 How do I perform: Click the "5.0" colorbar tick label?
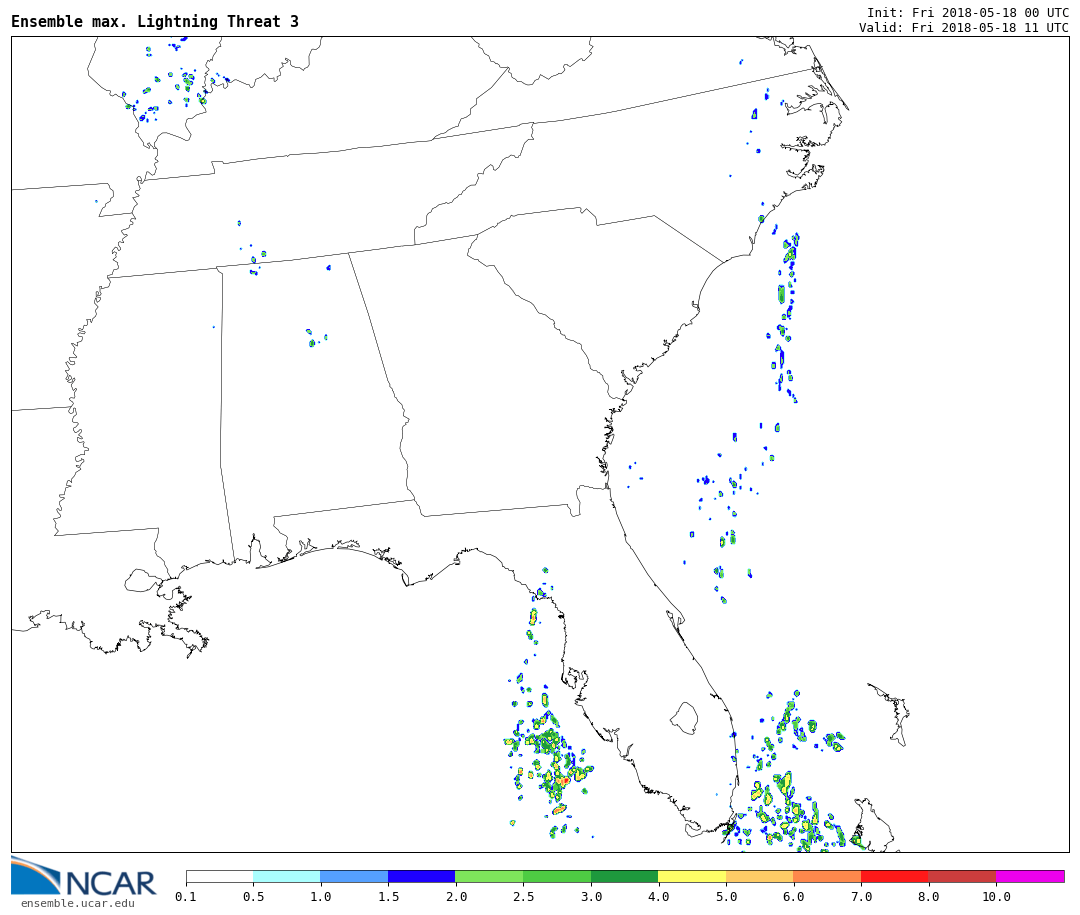click(725, 897)
